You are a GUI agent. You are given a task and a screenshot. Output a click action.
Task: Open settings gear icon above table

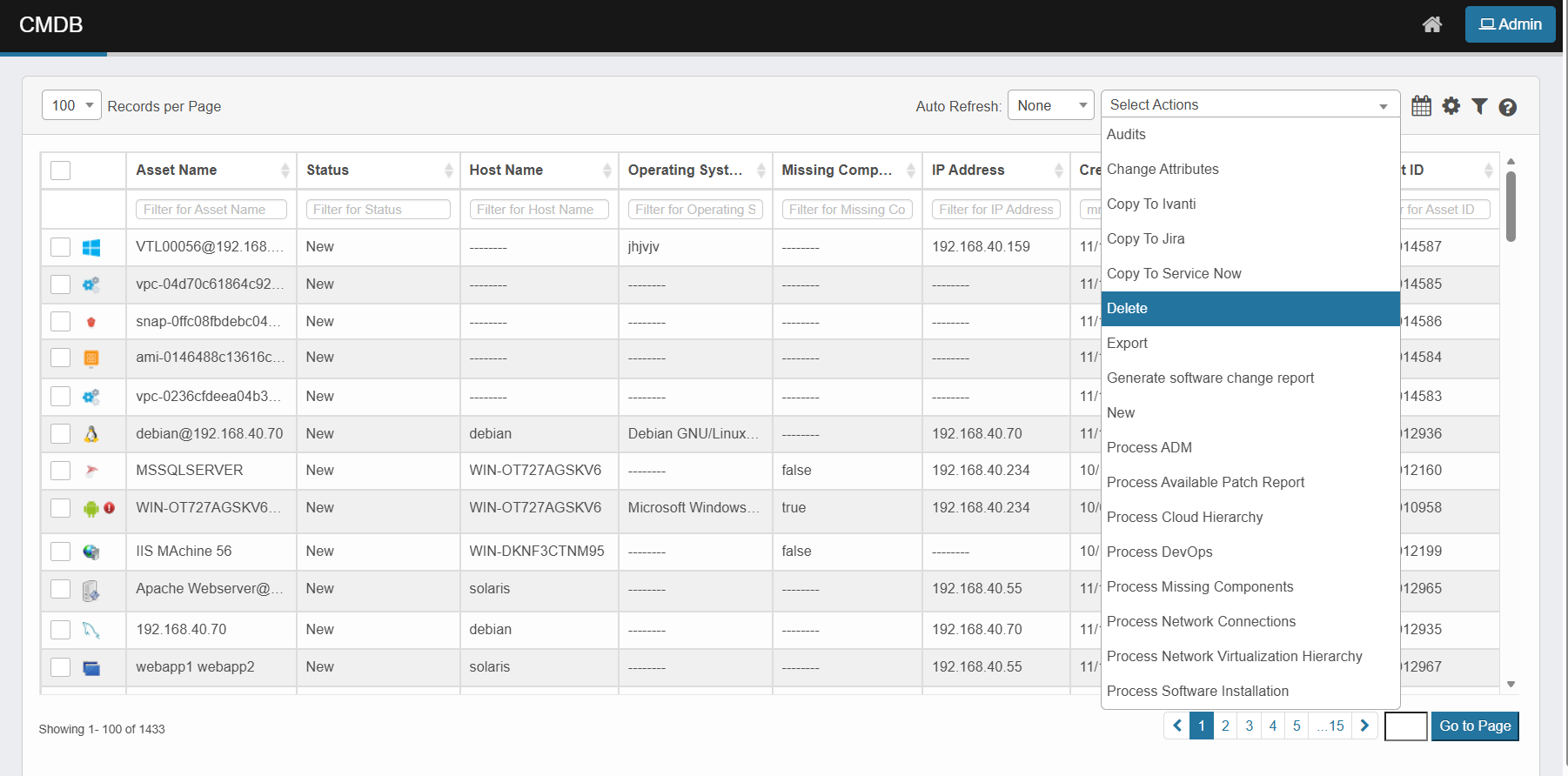(x=1451, y=106)
